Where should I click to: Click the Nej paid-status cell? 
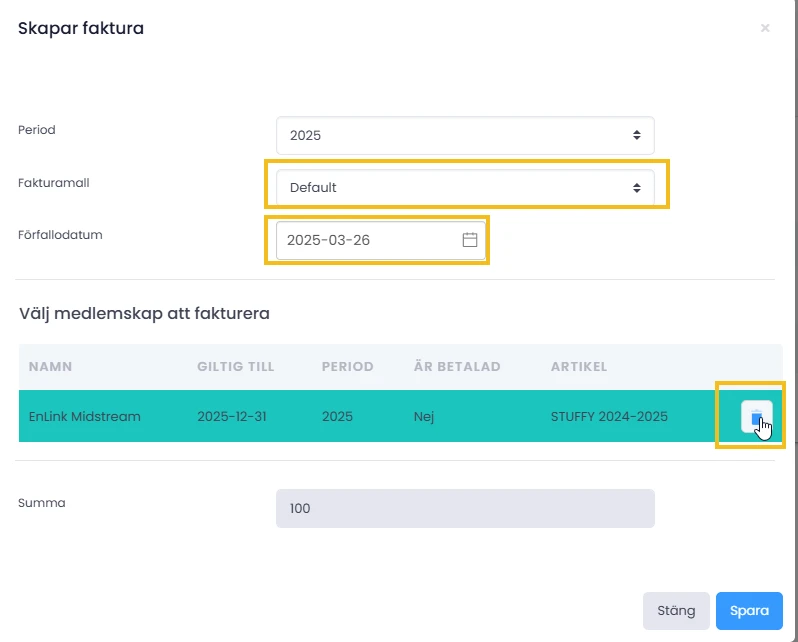point(424,416)
